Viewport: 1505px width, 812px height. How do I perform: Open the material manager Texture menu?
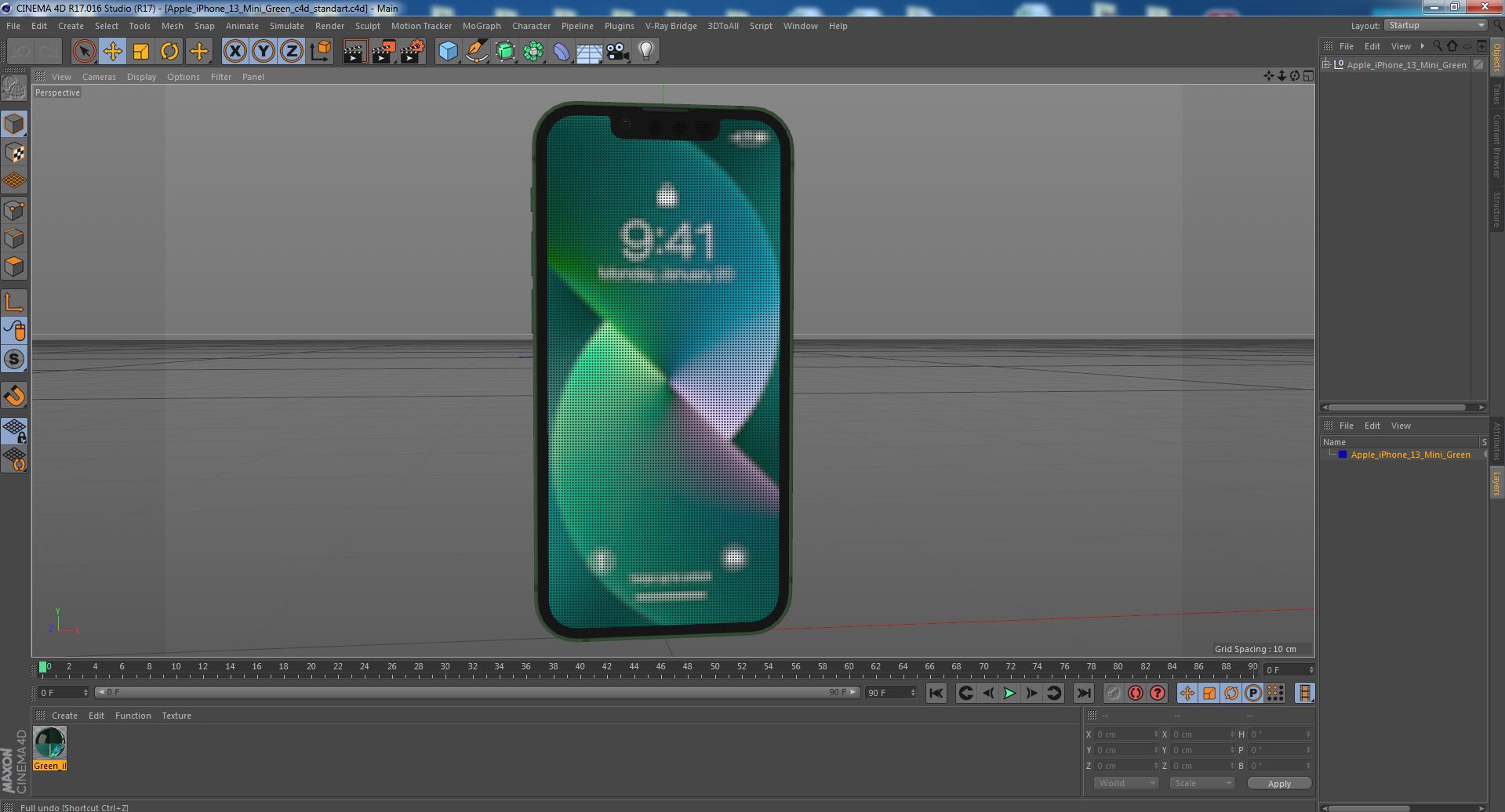point(176,716)
